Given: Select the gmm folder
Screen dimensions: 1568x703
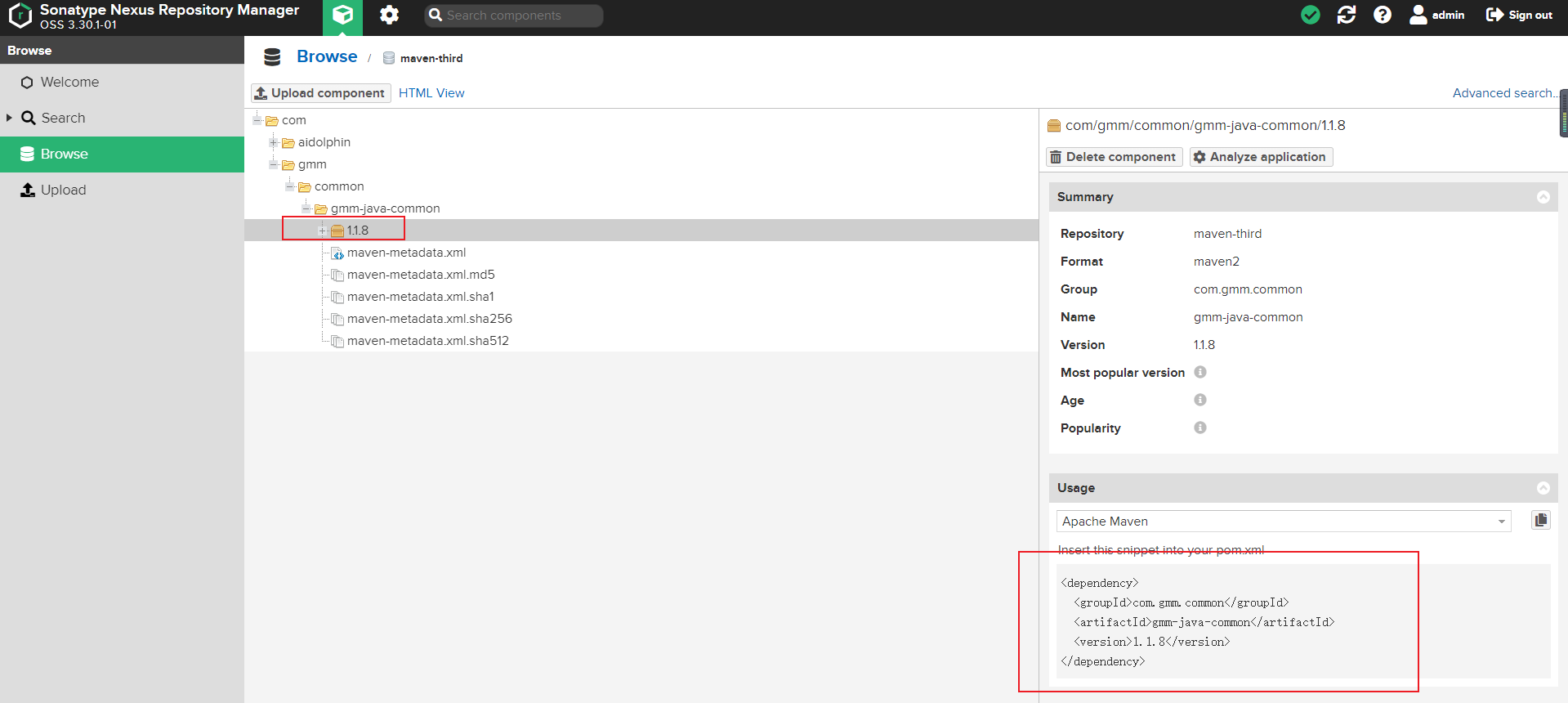Looking at the screenshot, I should (312, 164).
